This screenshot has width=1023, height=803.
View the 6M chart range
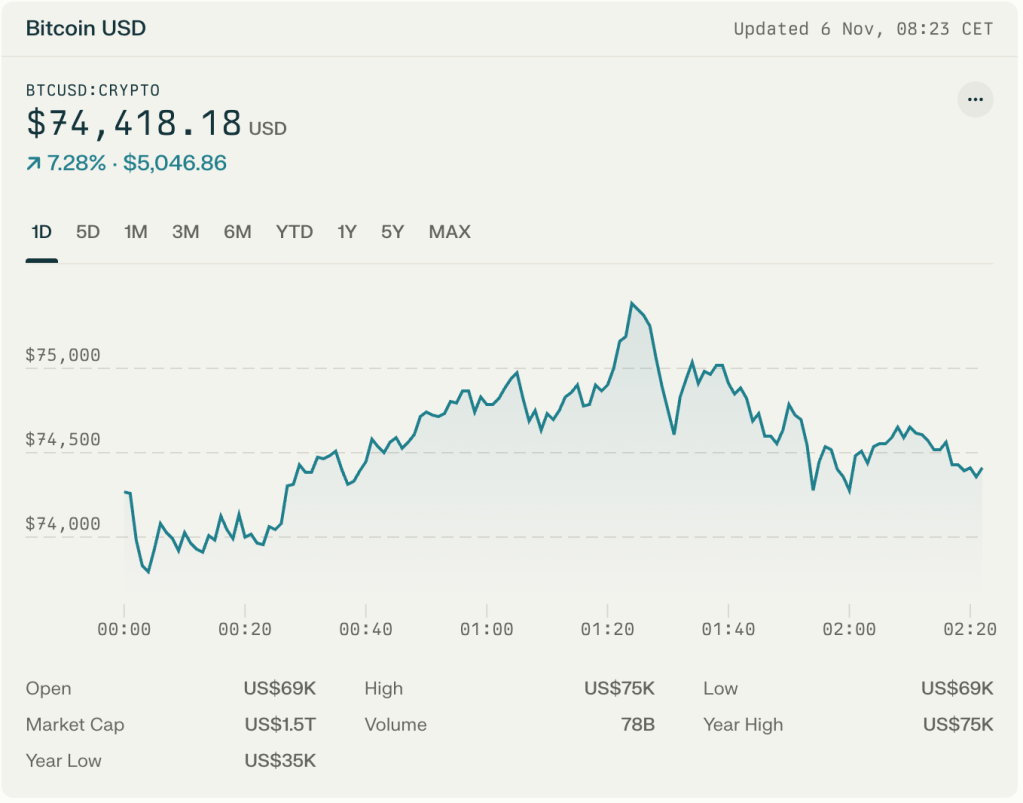pyautogui.click(x=237, y=231)
